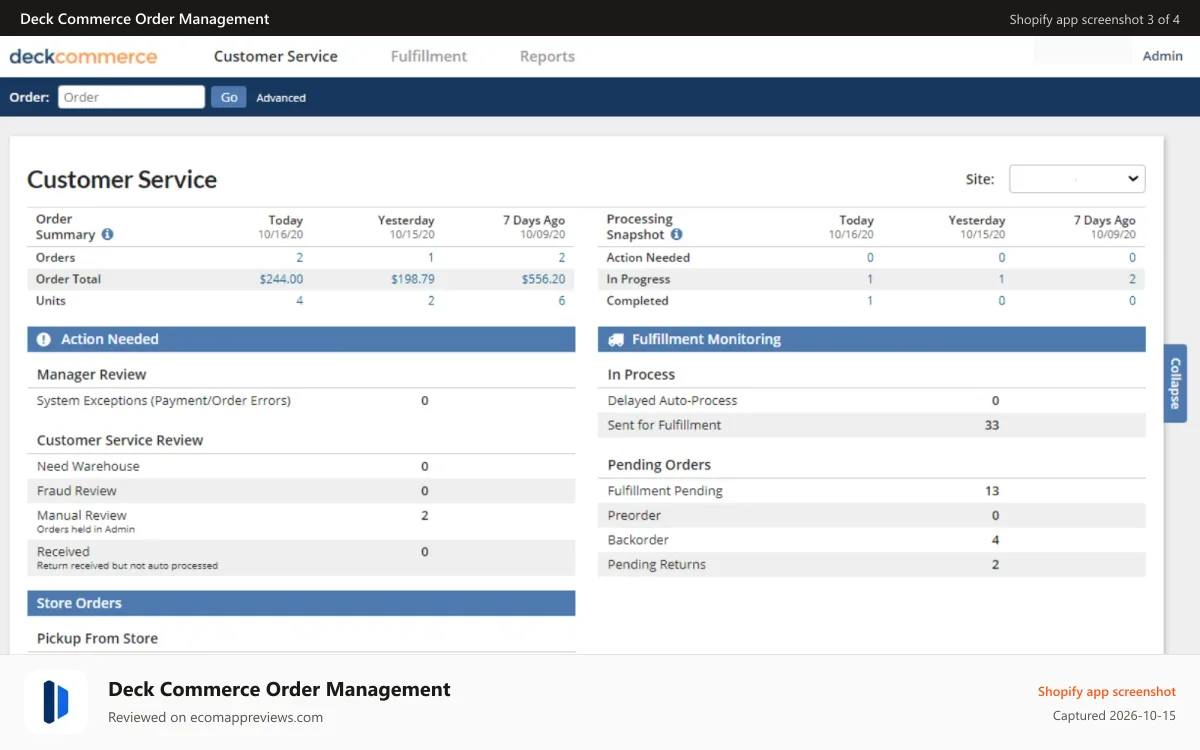
Task: Click today's Order Total $244.00
Action: pos(281,280)
